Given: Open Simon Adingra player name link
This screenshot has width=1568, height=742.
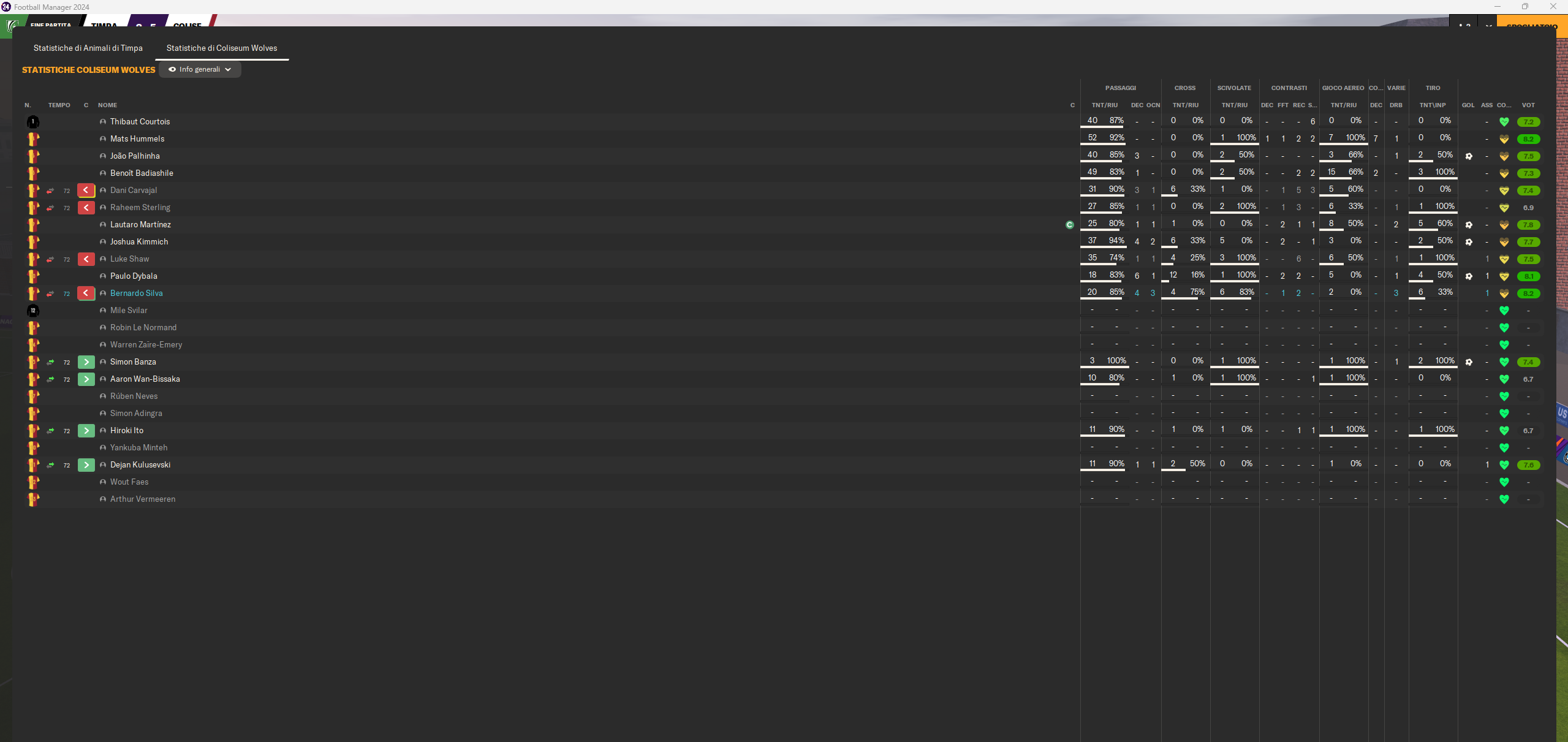Looking at the screenshot, I should 136,414.
